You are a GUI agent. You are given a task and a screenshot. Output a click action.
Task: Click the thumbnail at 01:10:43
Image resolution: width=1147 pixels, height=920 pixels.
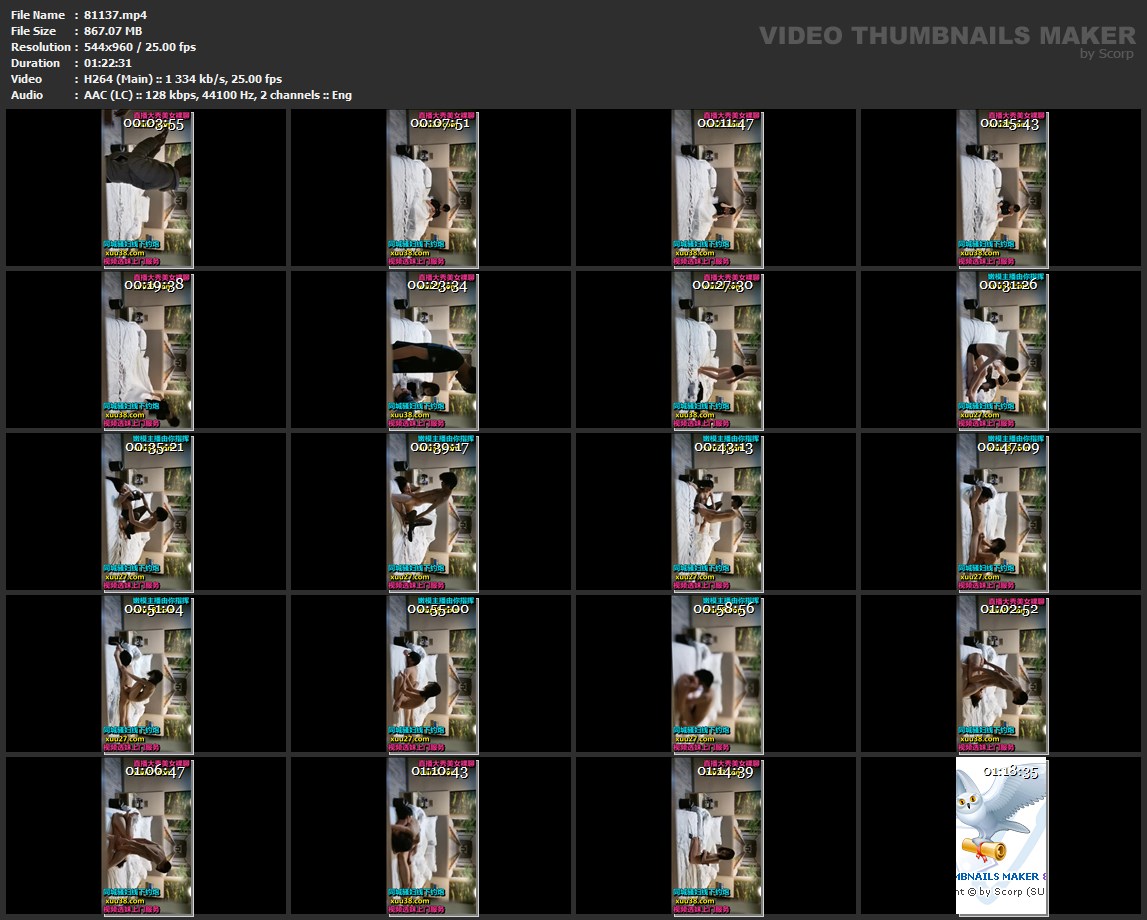tap(432, 836)
